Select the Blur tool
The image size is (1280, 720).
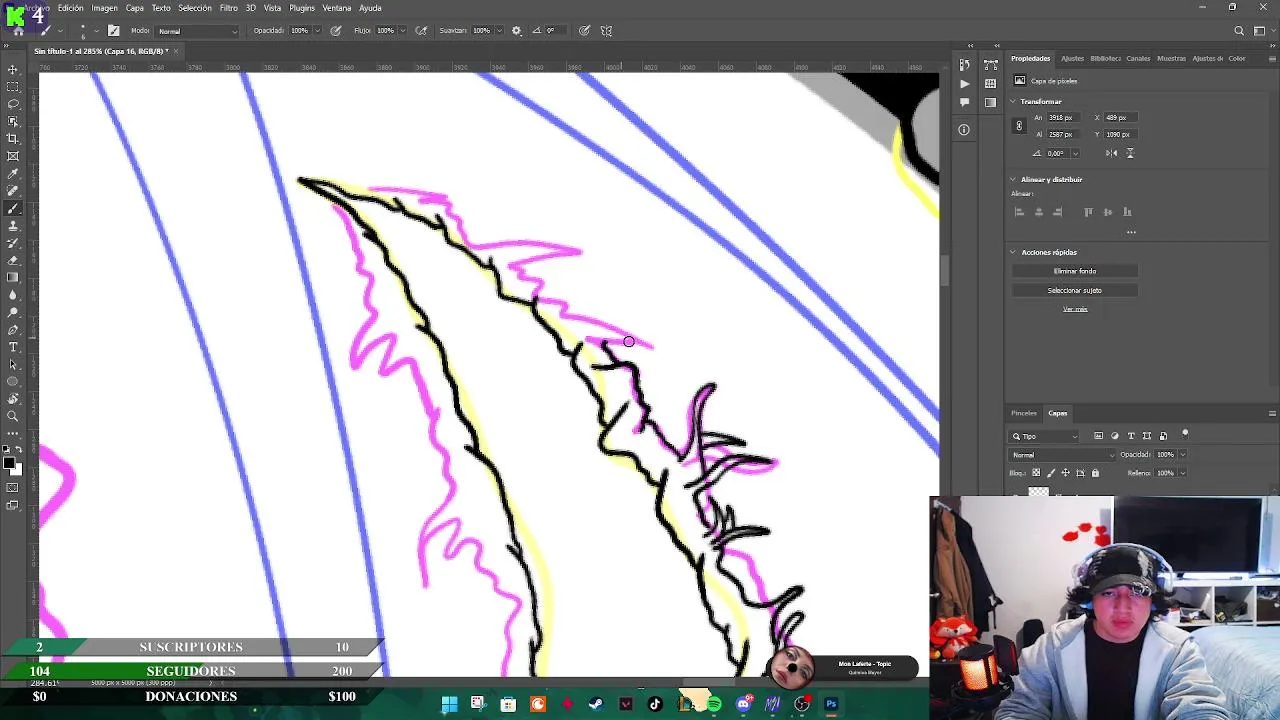pos(13,295)
